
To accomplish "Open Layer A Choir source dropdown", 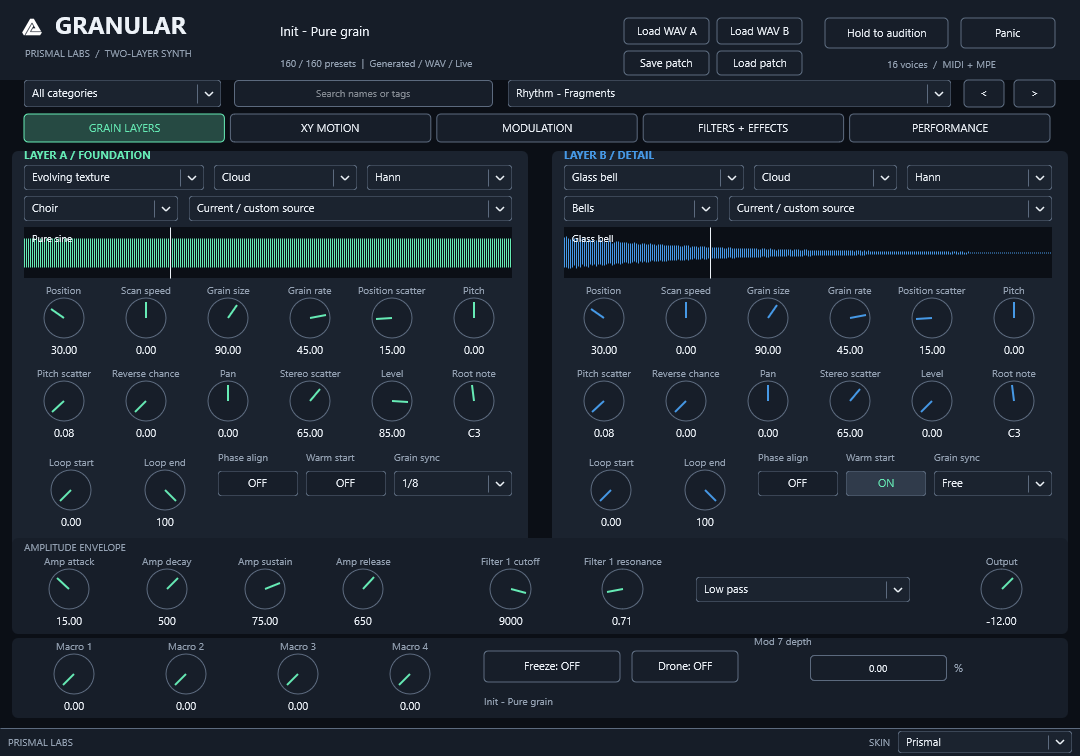I will [x=101, y=209].
